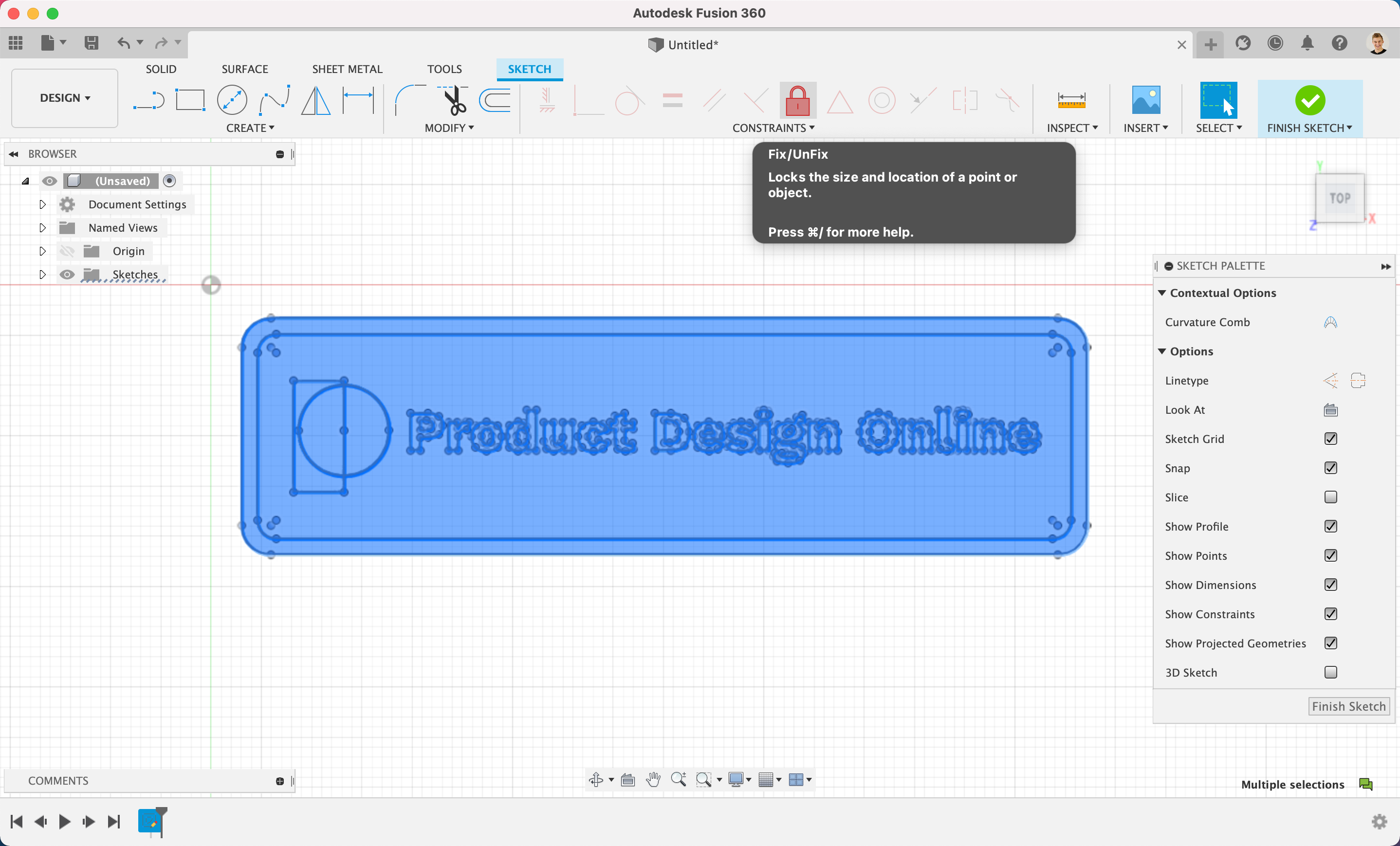This screenshot has width=1400, height=846.
Task: Toggle visibility of the Sketches folder
Action: point(67,275)
